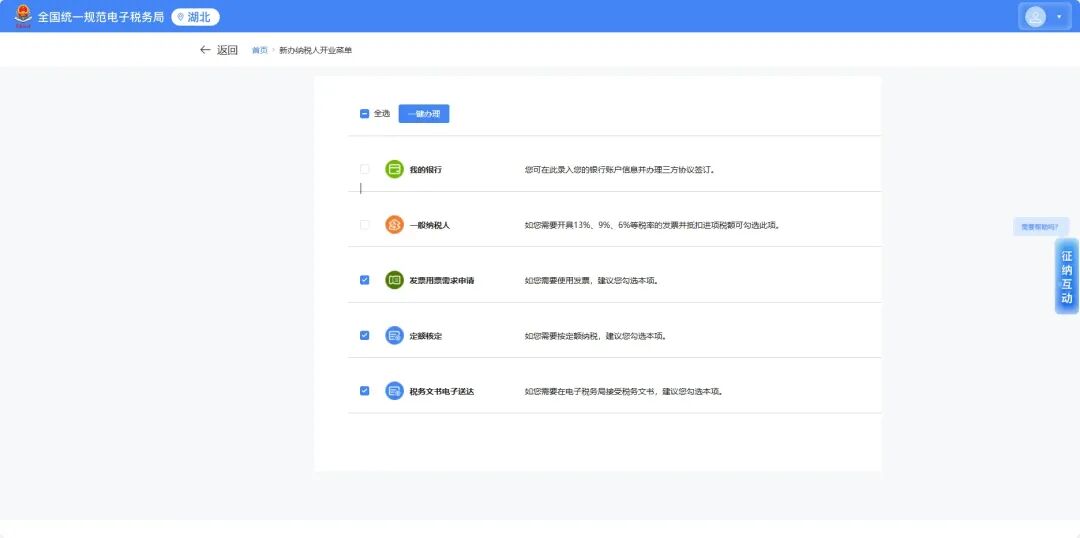This screenshot has height=538, width=1080.
Task: Click description about 在电子税务局接受税务文书
Action: (625, 392)
